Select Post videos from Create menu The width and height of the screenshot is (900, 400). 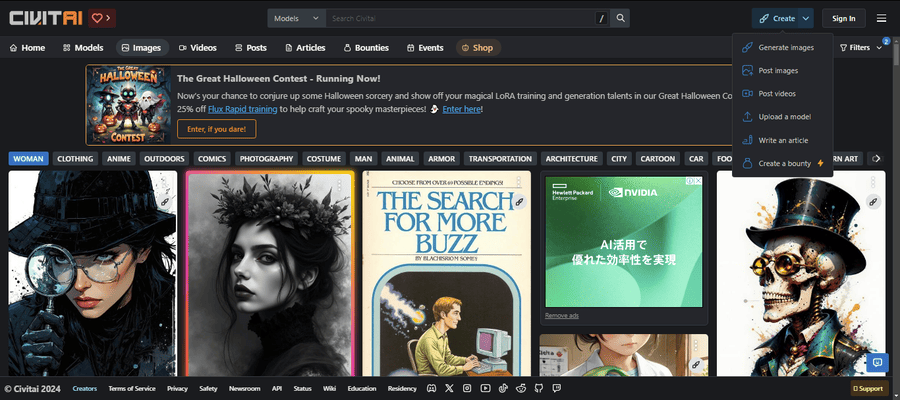point(782,94)
